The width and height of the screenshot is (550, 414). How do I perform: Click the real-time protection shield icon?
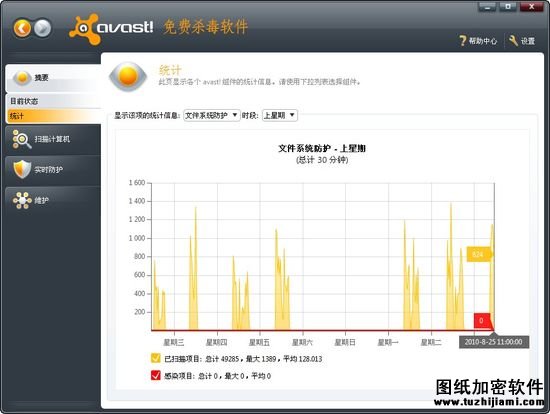[22, 169]
